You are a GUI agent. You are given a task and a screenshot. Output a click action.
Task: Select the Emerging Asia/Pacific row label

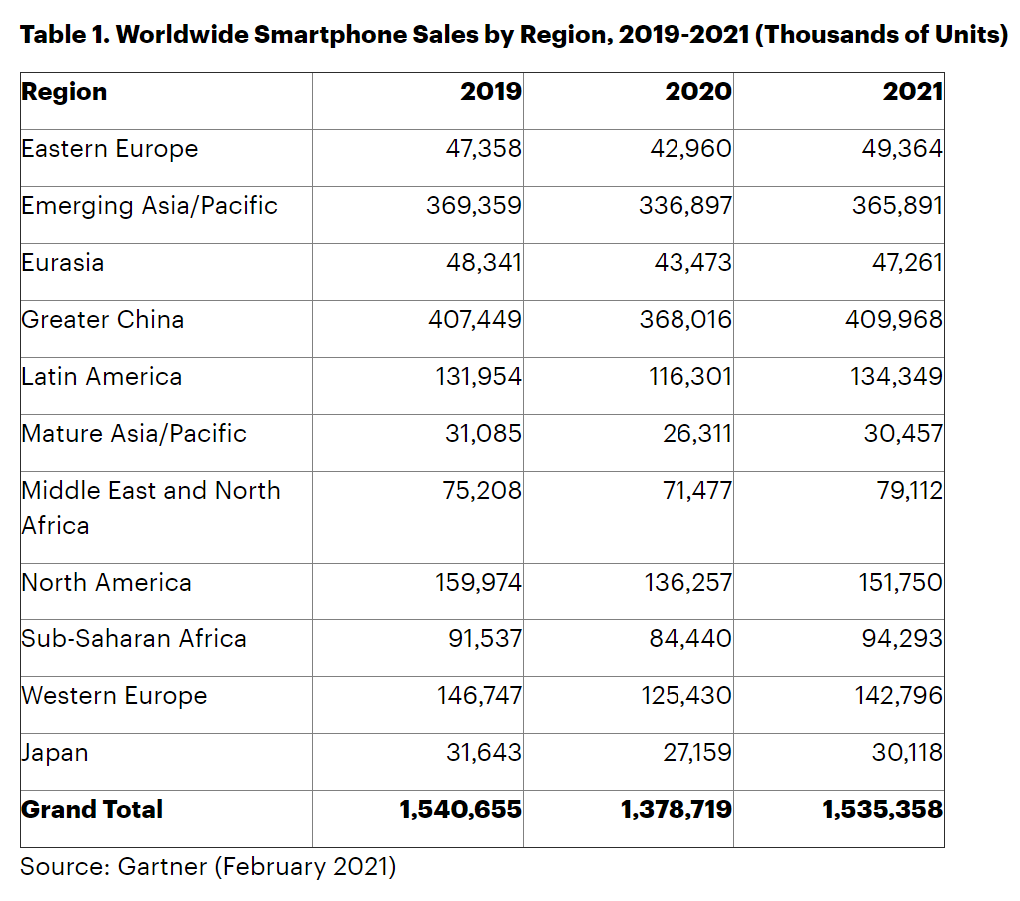pos(149,206)
